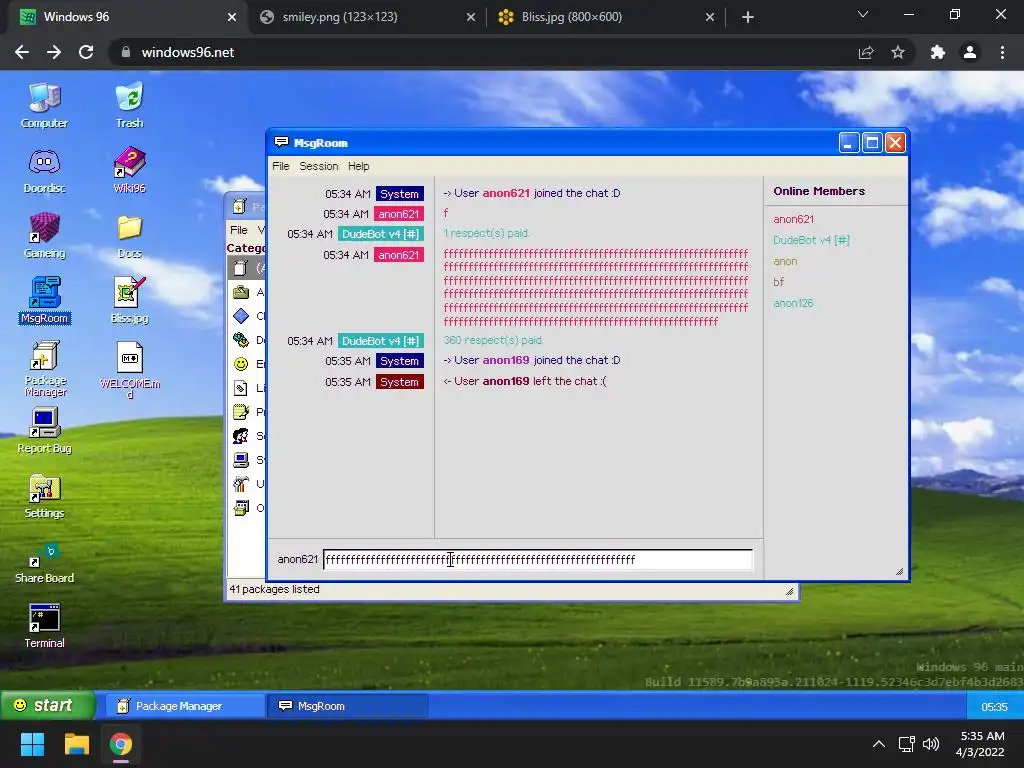Open the Session menu in MsgRoom

pos(319,166)
